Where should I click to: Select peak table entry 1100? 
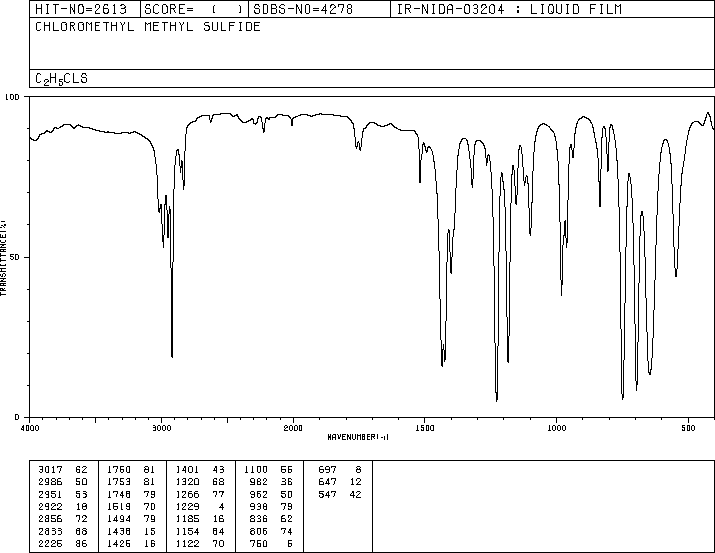coord(268,469)
